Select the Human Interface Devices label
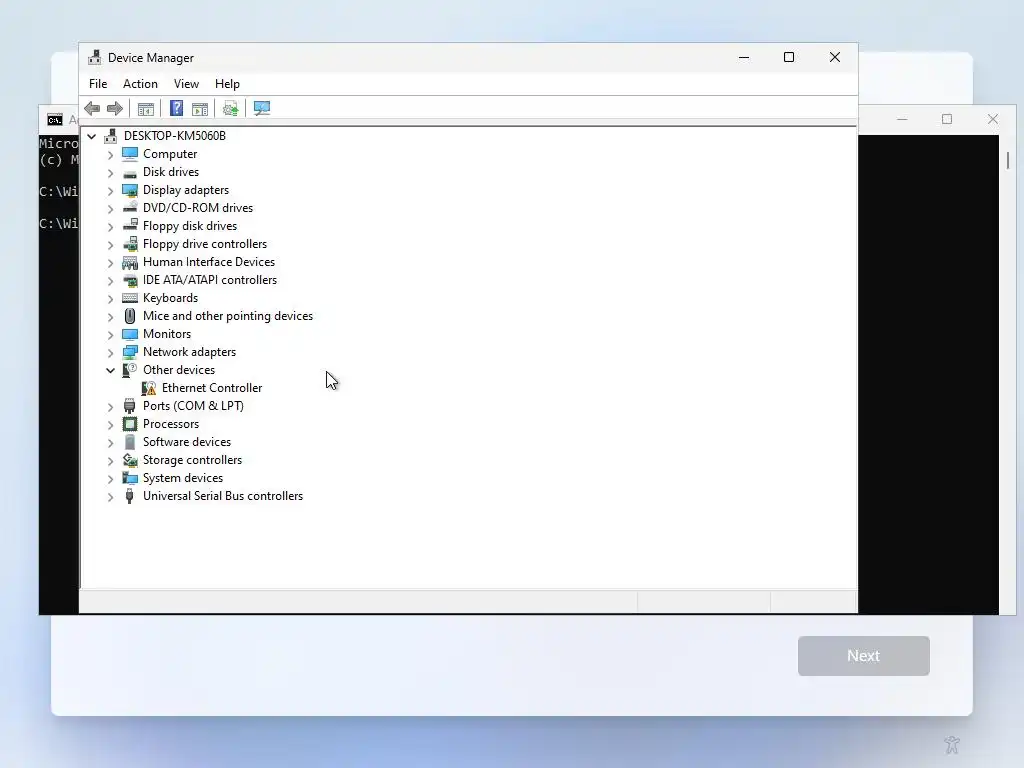Viewport: 1024px width, 768px height. click(208, 262)
